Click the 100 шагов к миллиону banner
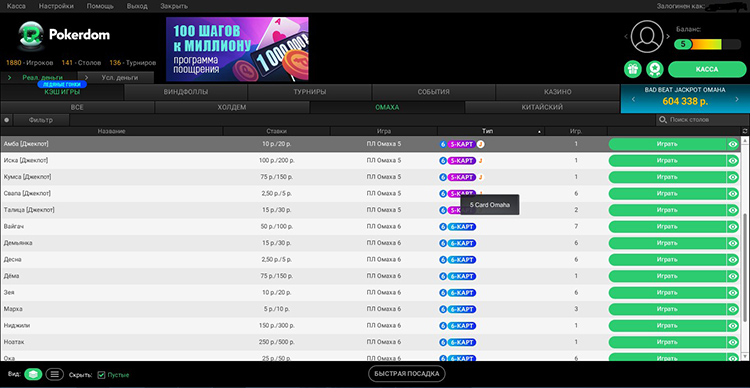Viewport: 750px width, 388px height. [x=237, y=49]
